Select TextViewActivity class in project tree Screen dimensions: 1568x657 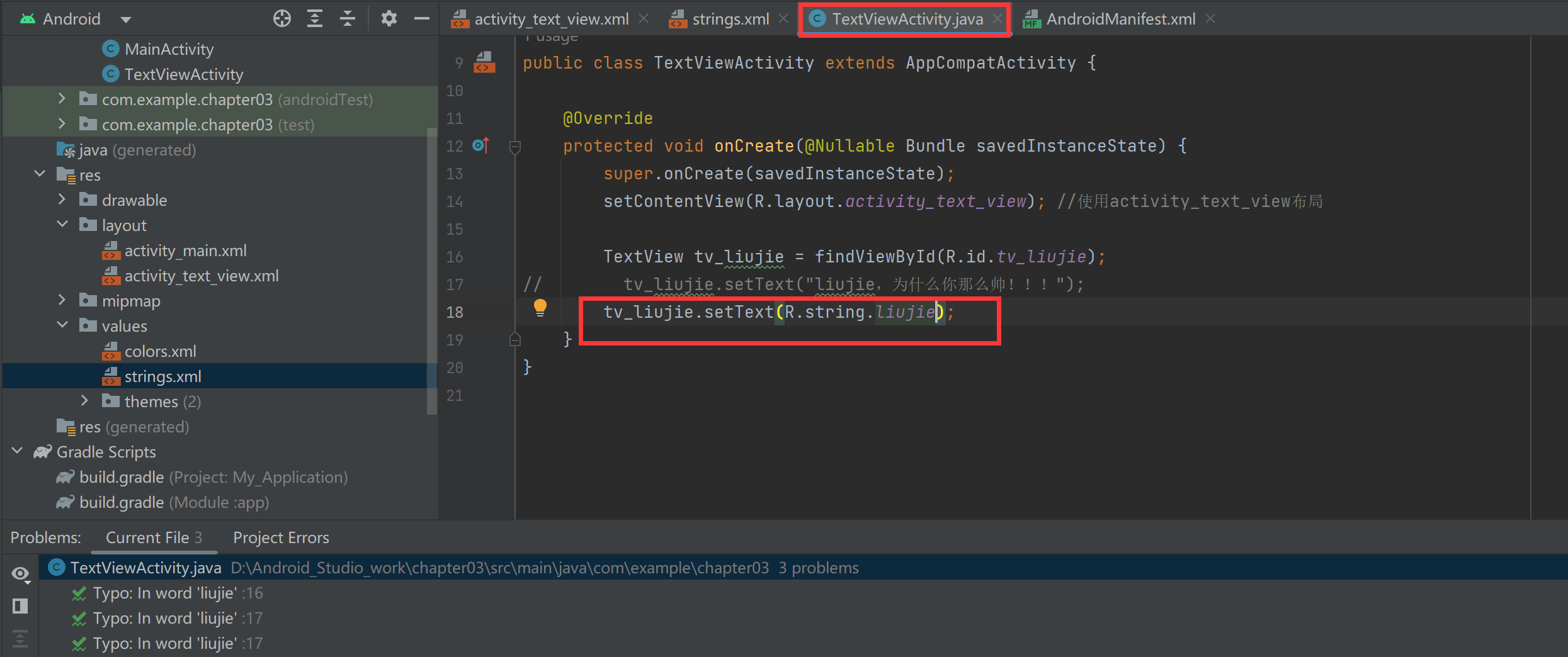(x=184, y=74)
